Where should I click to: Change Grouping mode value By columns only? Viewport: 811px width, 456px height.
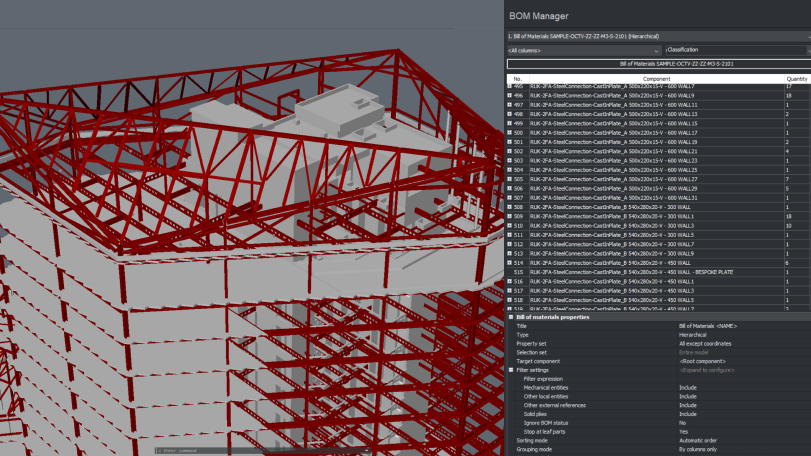[698, 449]
